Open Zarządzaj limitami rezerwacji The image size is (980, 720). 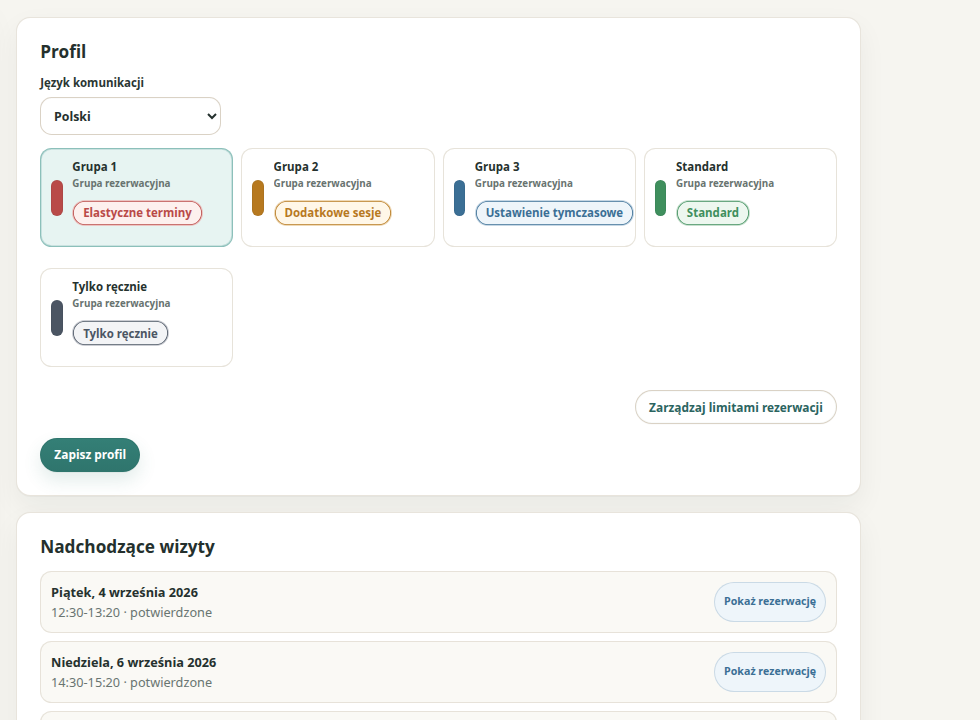tap(736, 408)
